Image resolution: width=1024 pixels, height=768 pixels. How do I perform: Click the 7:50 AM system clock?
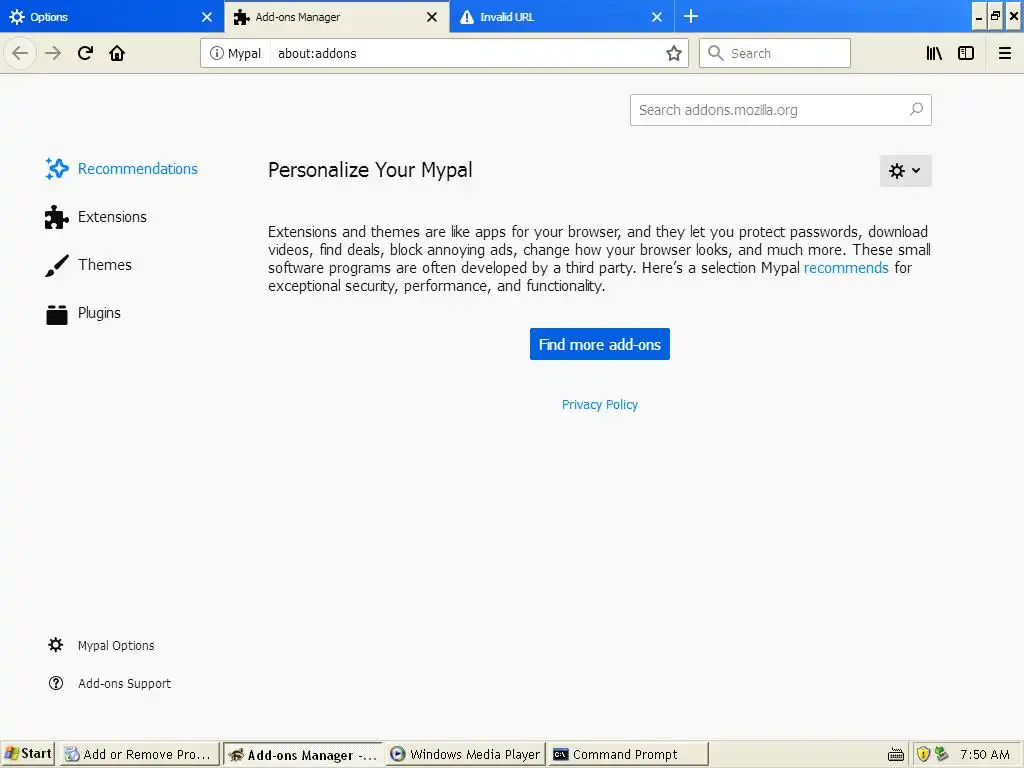(985, 754)
